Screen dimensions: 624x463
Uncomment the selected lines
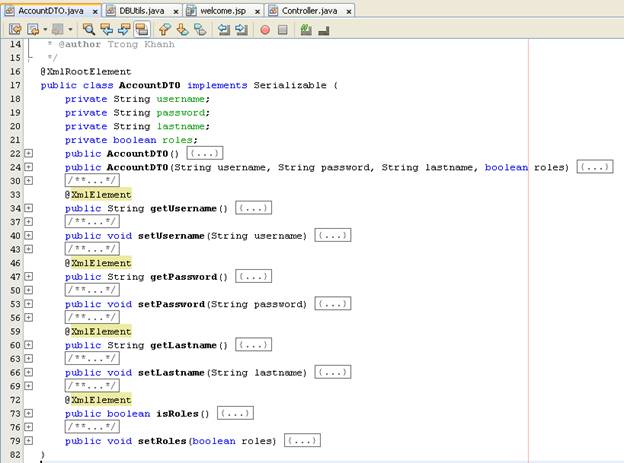[324, 30]
